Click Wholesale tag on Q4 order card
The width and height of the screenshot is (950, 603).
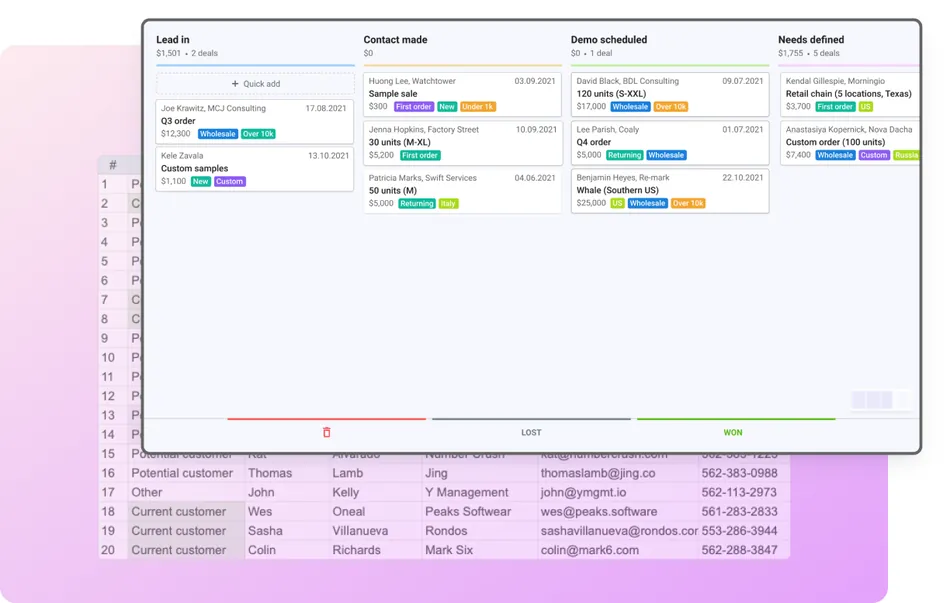click(666, 155)
